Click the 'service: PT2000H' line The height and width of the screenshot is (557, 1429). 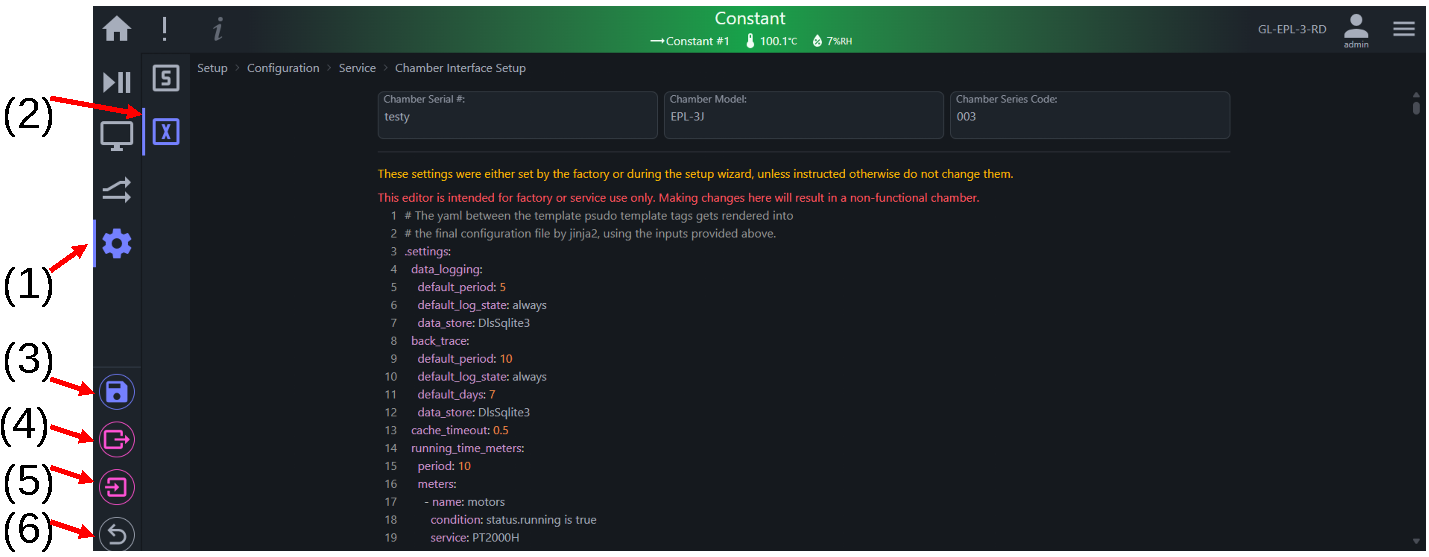[475, 538]
